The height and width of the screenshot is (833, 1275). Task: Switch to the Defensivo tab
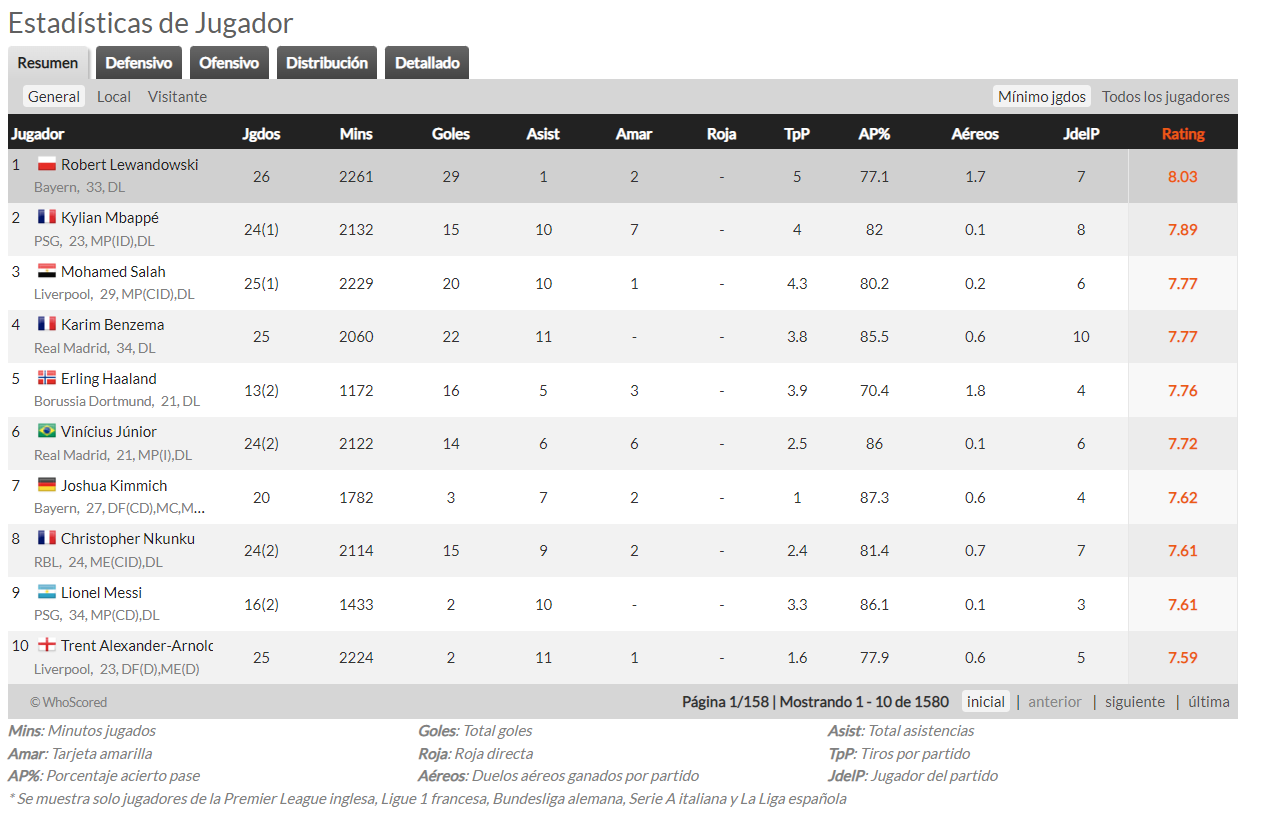[139, 62]
